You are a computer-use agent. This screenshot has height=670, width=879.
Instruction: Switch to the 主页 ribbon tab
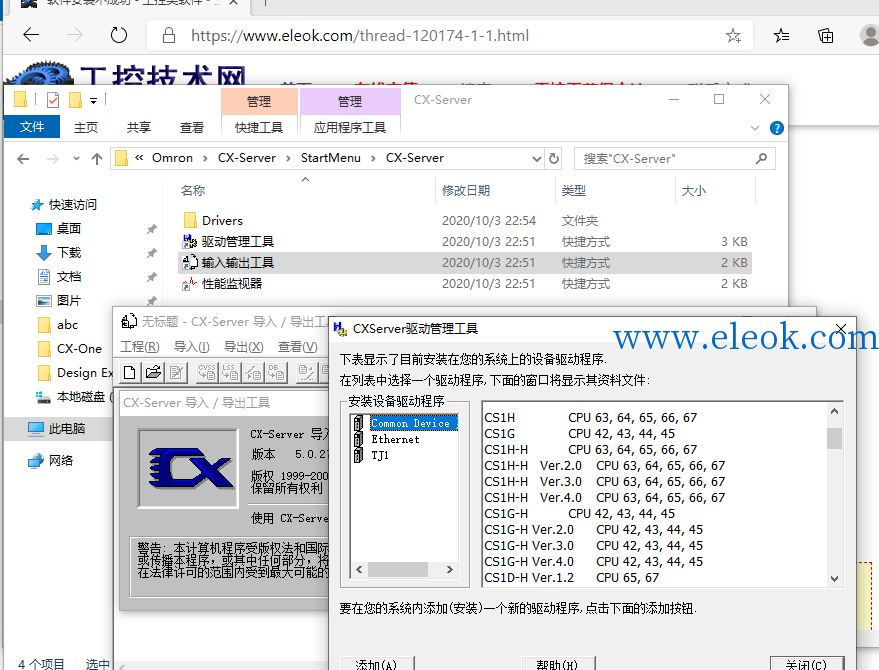[x=86, y=128]
